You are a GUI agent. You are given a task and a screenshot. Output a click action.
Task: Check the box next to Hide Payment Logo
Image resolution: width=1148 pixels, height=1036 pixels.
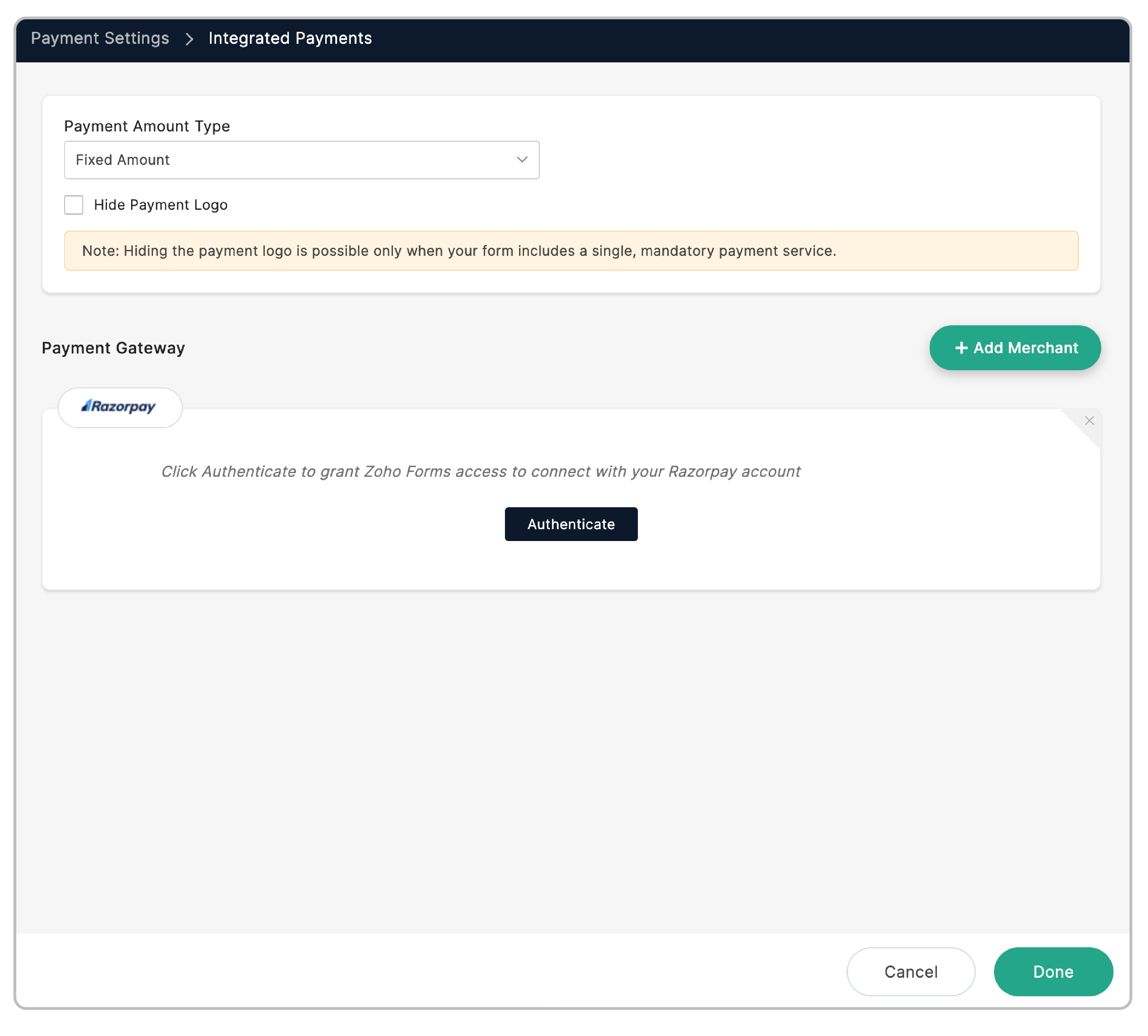tap(74, 205)
